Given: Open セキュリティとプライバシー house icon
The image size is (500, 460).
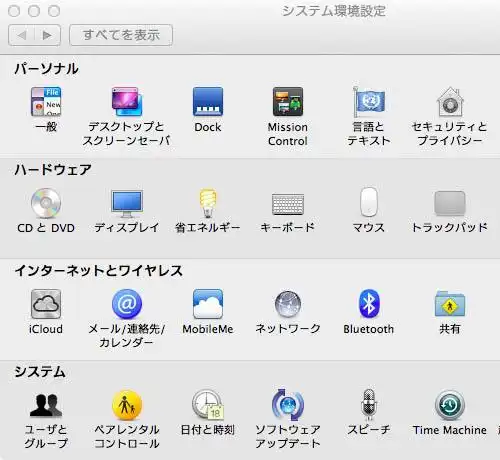Looking at the screenshot, I should (450, 102).
